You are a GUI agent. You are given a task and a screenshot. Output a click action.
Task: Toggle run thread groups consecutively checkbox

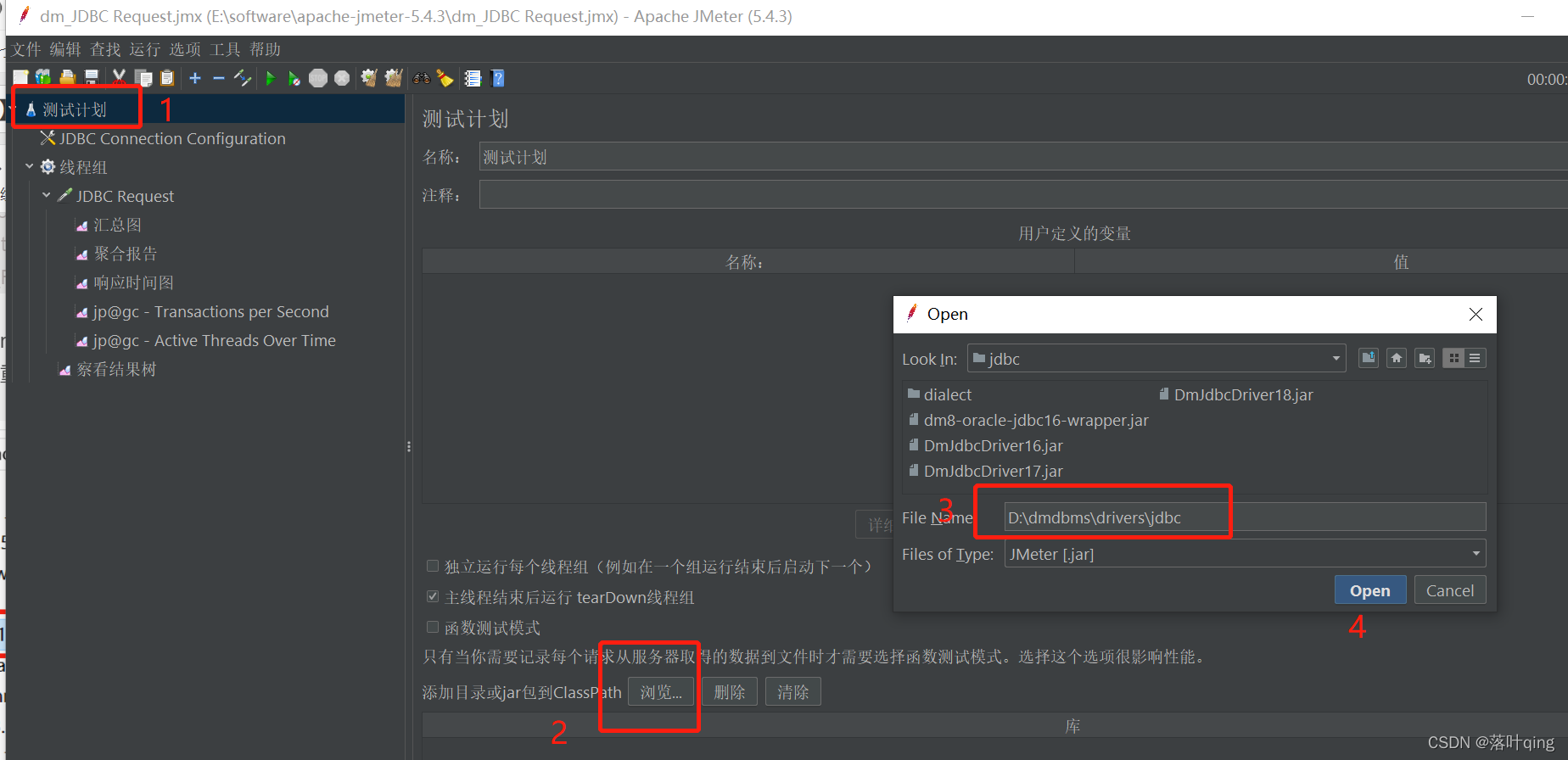[x=433, y=566]
